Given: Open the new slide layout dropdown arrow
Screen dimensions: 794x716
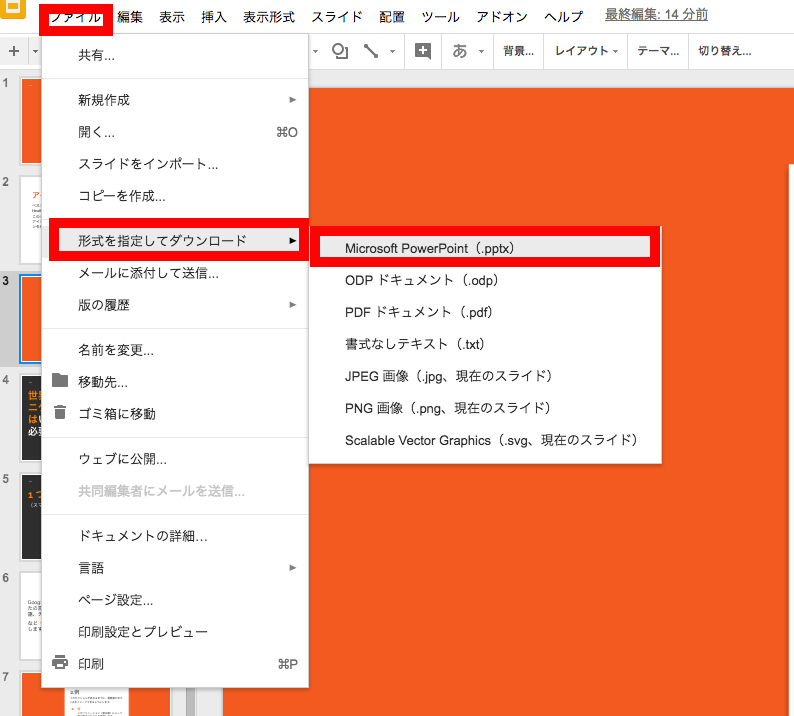Looking at the screenshot, I should (35, 51).
